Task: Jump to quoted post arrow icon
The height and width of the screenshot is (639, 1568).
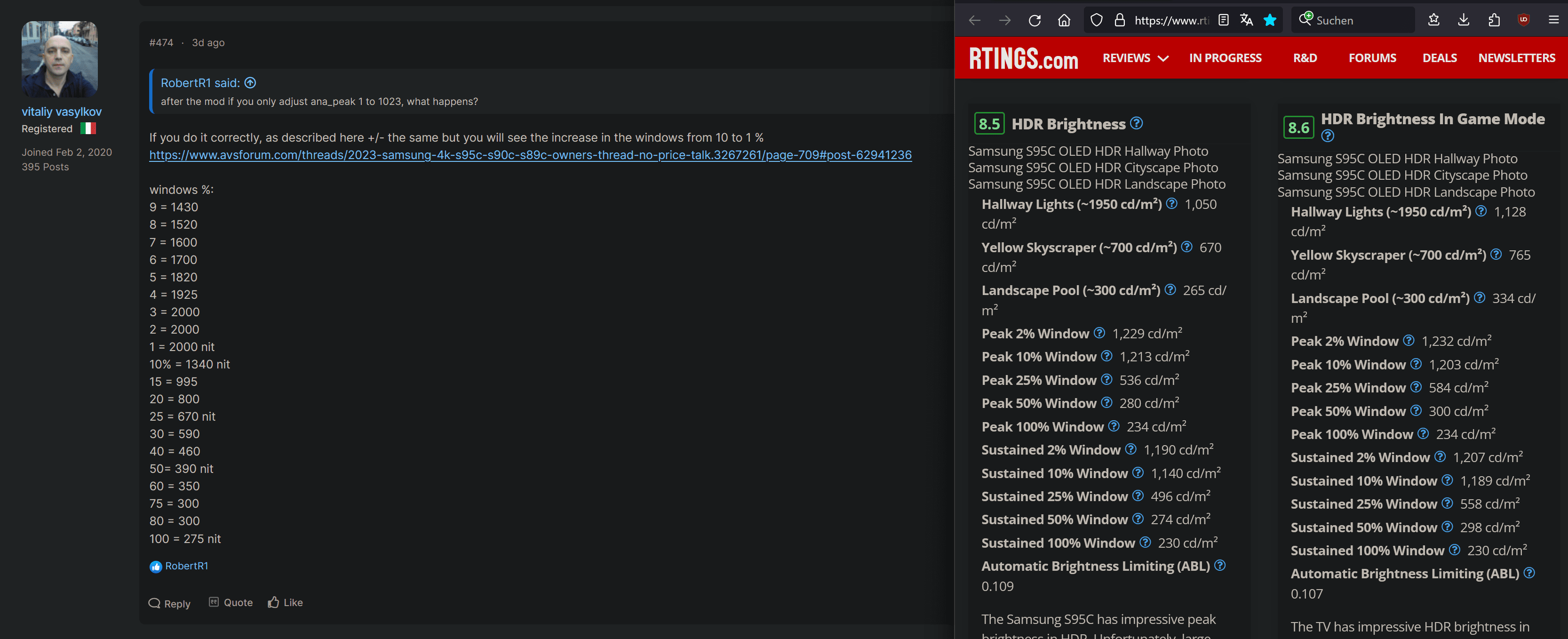Action: point(250,83)
